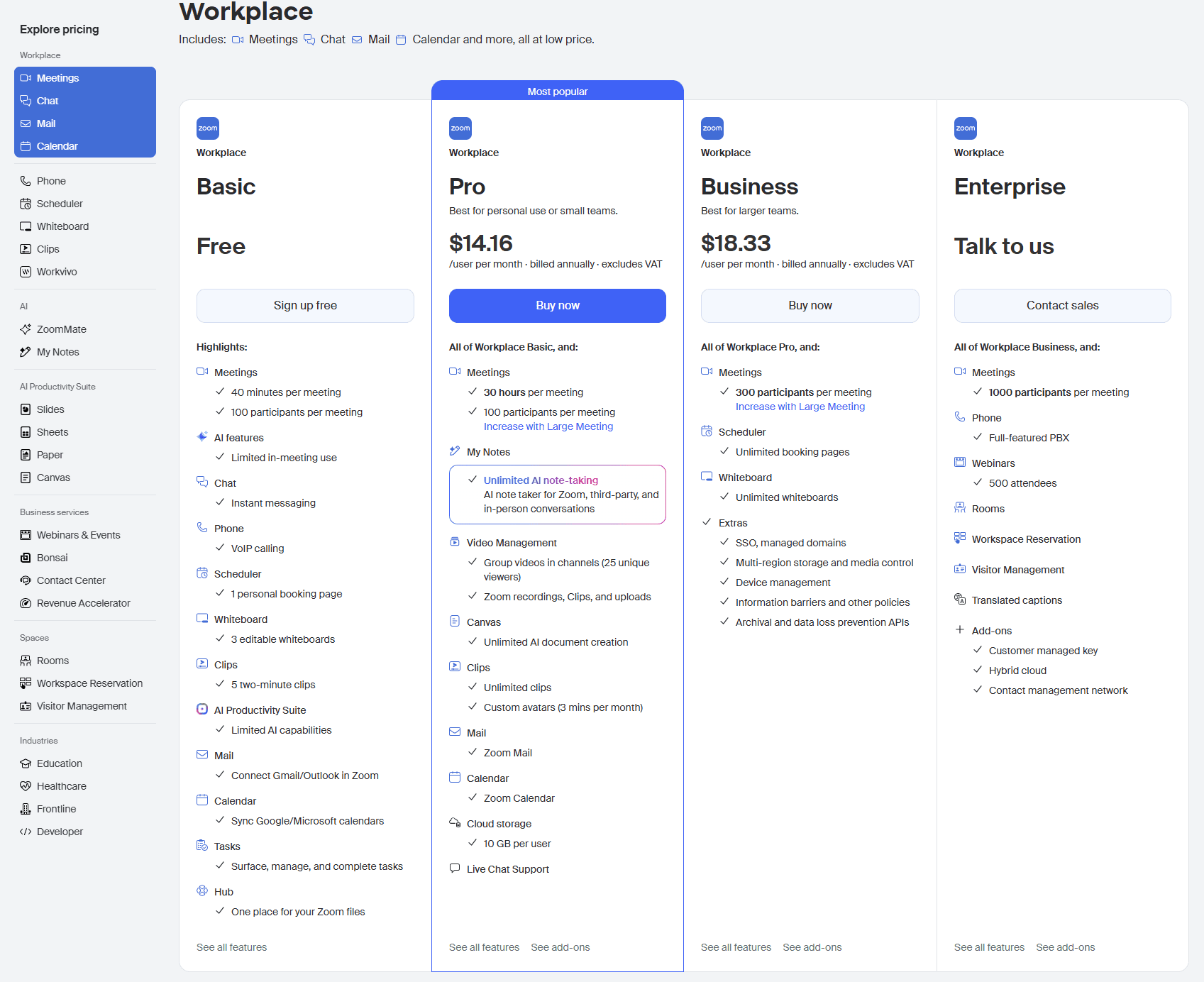Image resolution: width=1204 pixels, height=982 pixels.
Task: Select Whiteboard icon in sidebar
Action: (26, 226)
